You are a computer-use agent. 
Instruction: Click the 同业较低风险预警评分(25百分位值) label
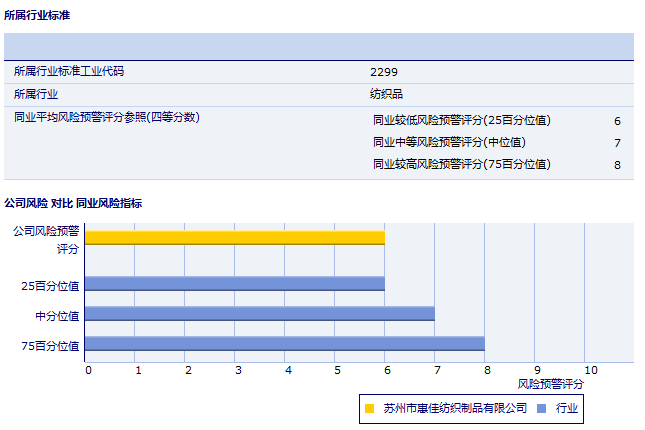point(461,120)
